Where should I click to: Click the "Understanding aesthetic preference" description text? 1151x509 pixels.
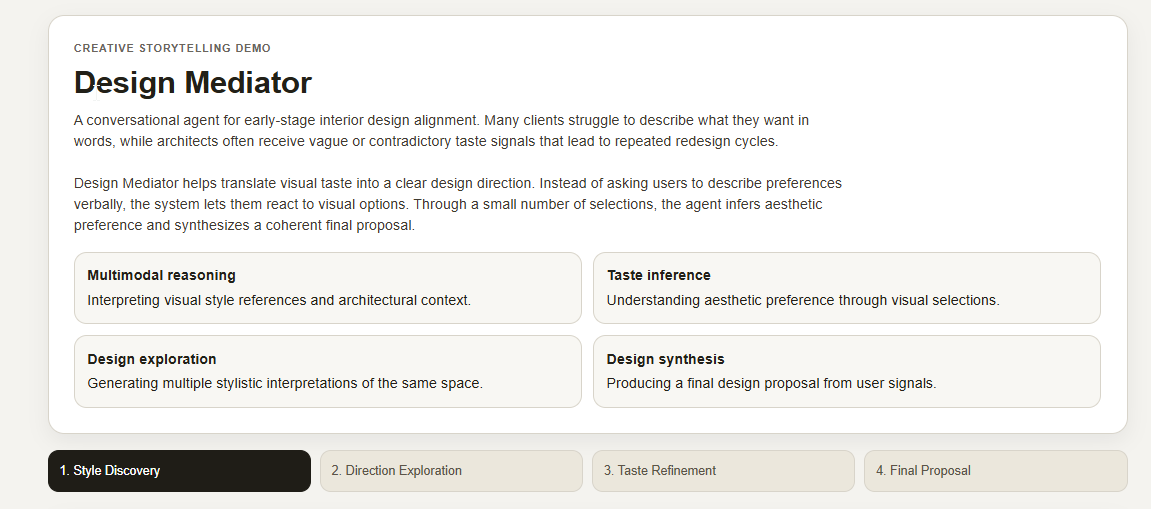click(x=802, y=300)
